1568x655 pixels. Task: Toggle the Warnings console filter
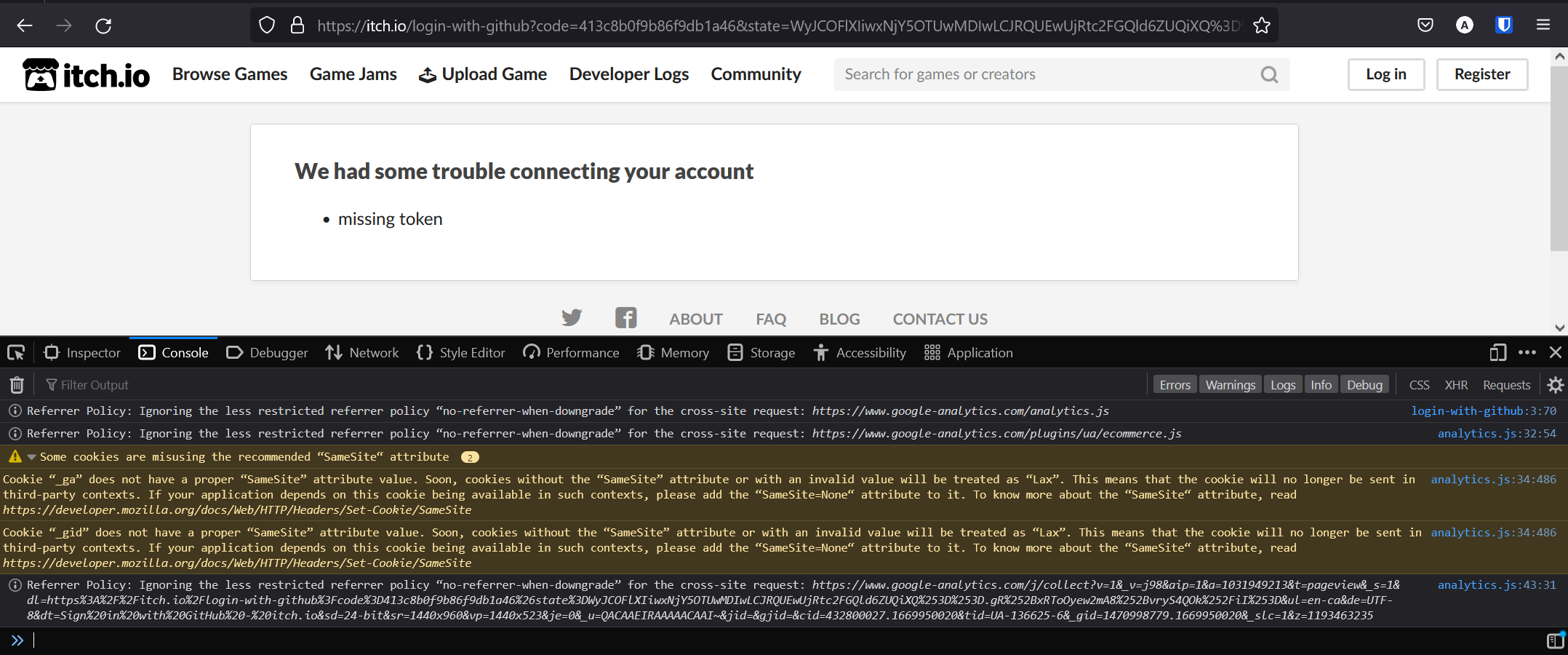pos(1230,384)
